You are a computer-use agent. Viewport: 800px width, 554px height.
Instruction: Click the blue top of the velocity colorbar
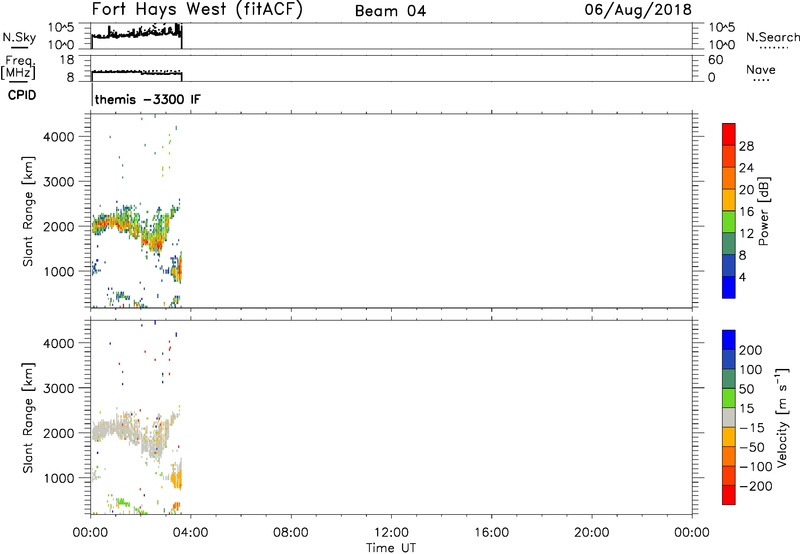click(x=729, y=340)
